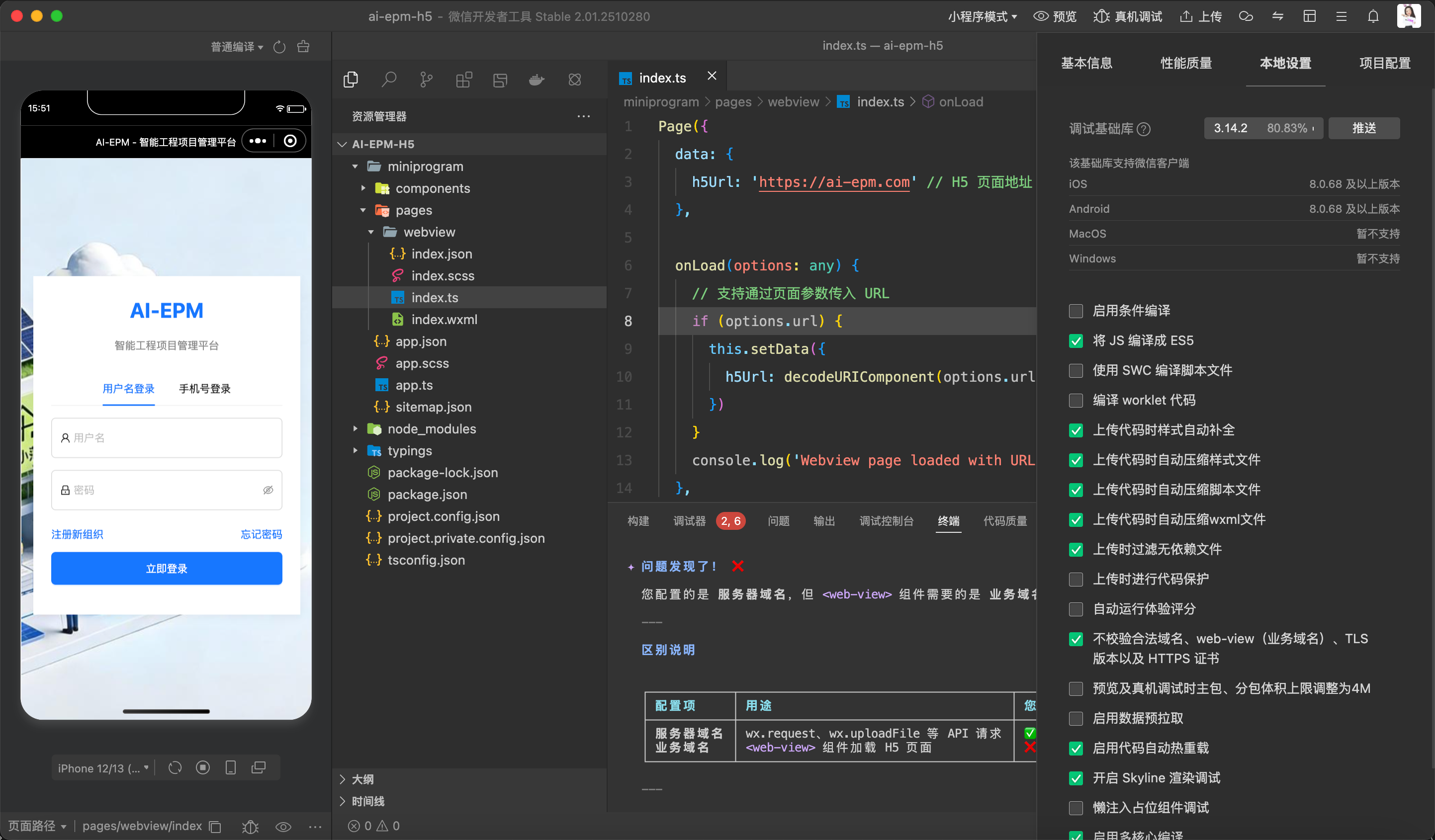Expand the node_modules folder

(431, 428)
